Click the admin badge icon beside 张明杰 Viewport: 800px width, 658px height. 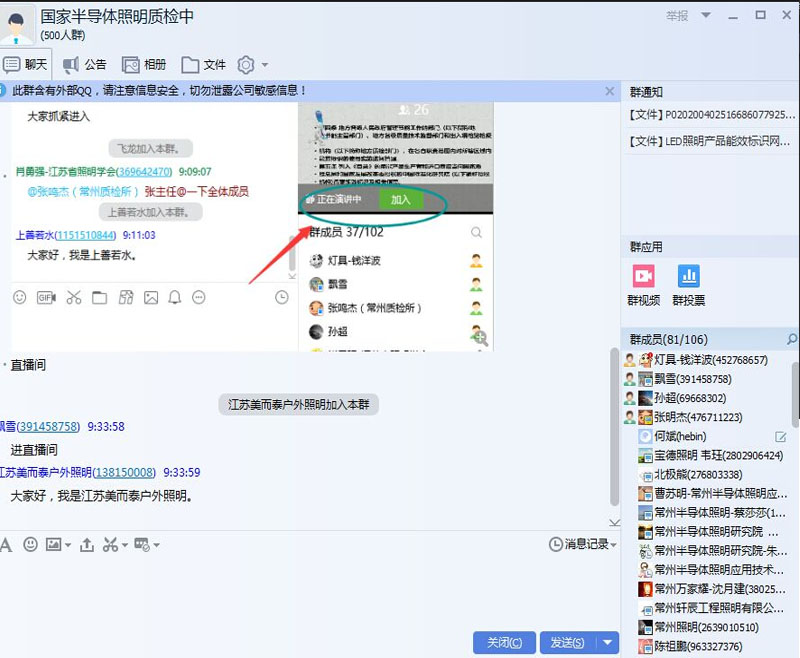[x=630, y=417]
